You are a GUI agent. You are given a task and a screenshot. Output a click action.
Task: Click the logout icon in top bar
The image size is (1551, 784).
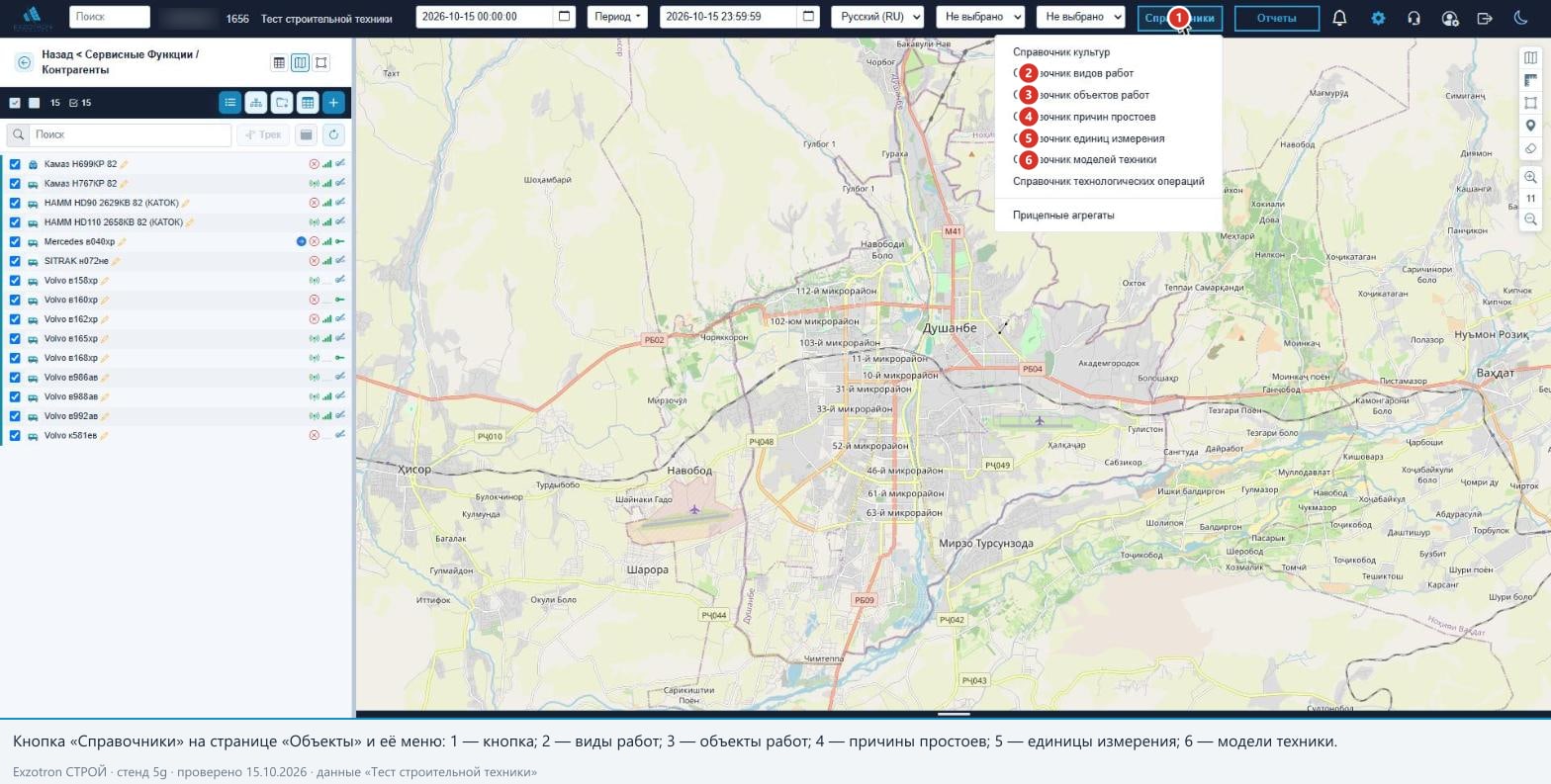[1485, 18]
